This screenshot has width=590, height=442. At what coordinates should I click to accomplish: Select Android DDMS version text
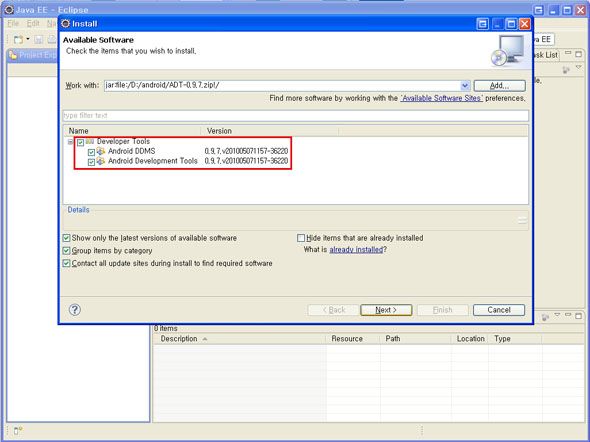246,151
